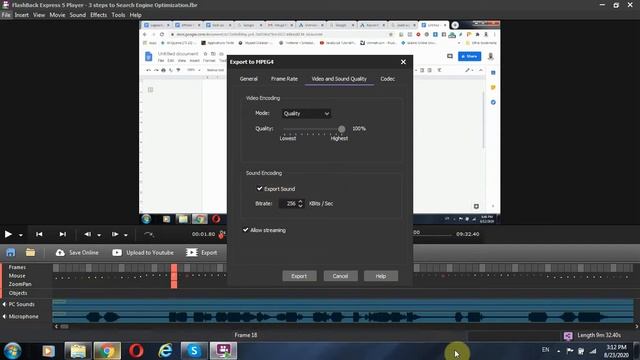The height and width of the screenshot is (360, 640).
Task: Close the Export to MPEG4 dialog
Action: 403,62
